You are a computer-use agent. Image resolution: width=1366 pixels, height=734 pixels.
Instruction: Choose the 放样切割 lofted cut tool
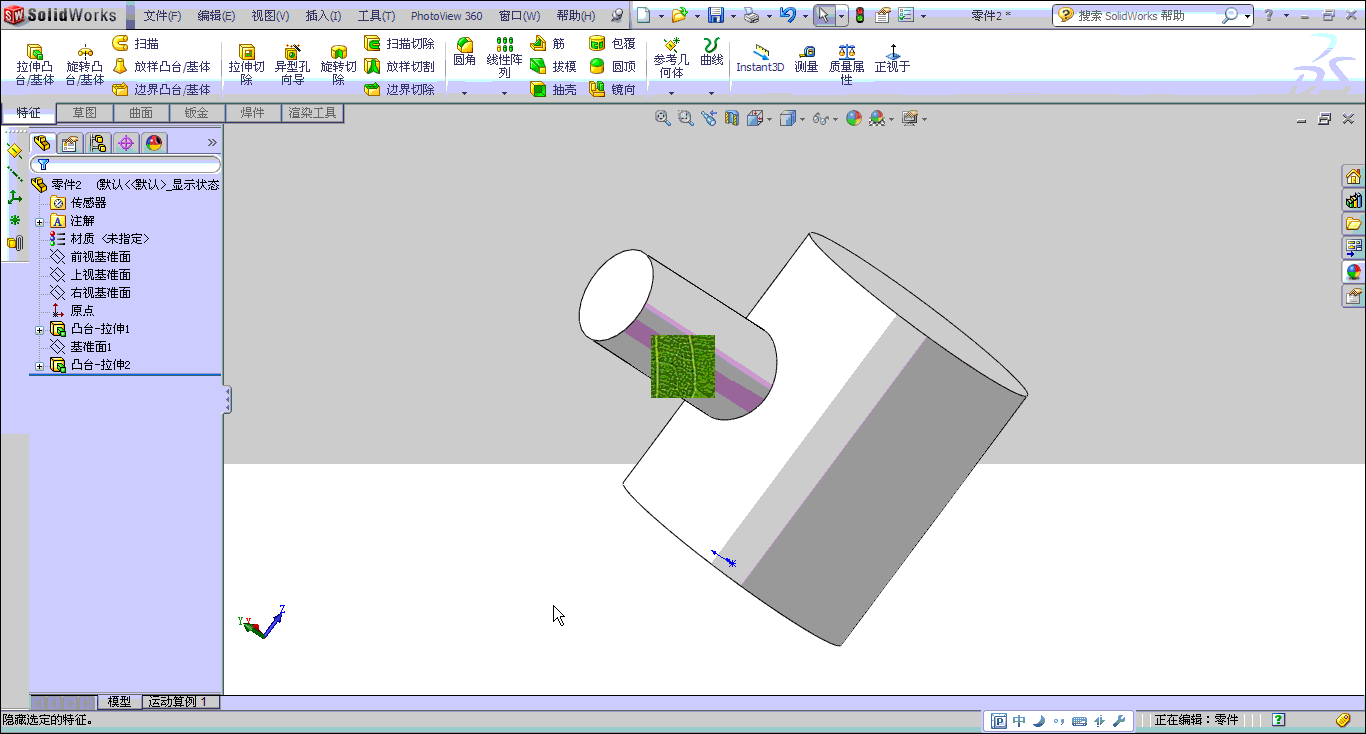coord(399,66)
